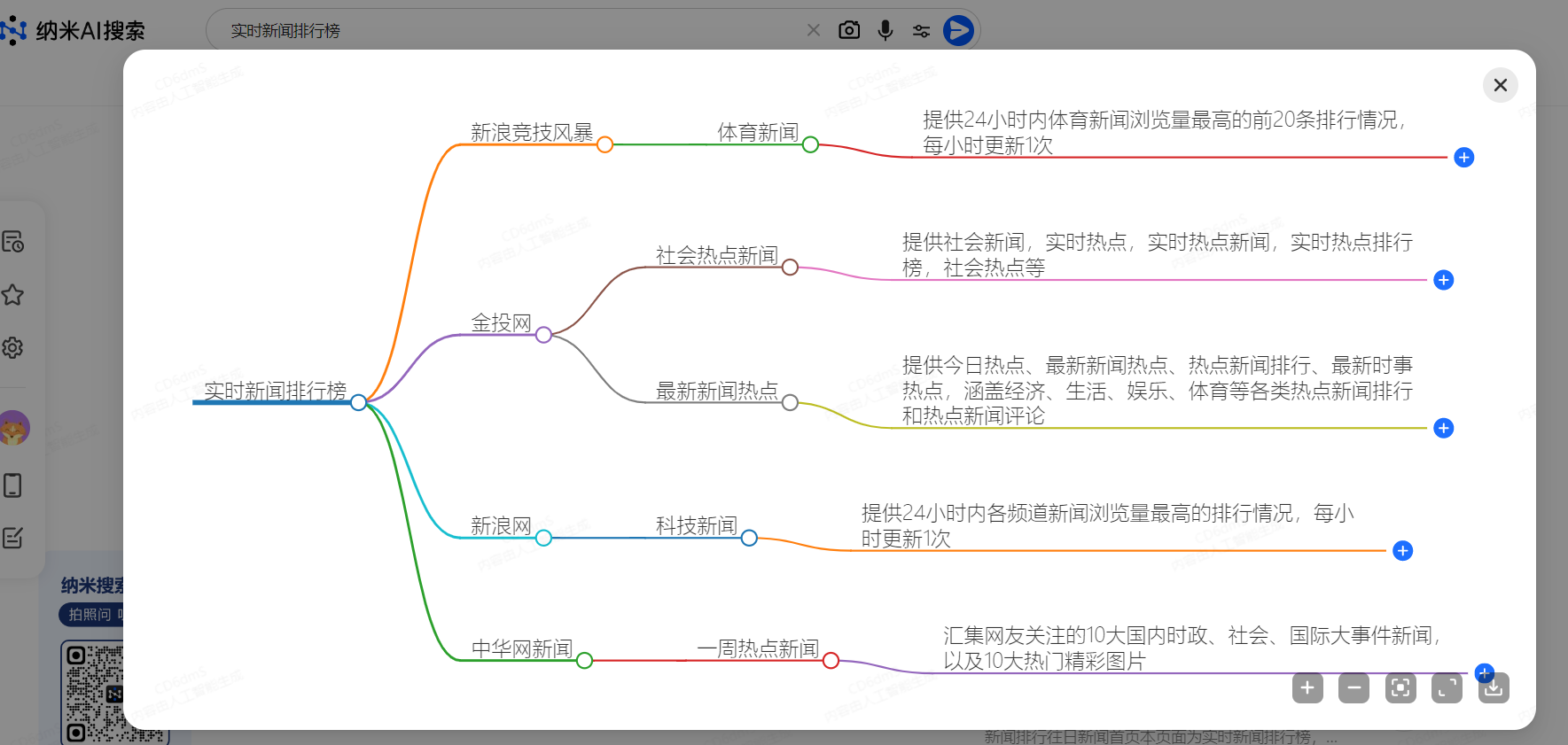Download the mind map image

tap(1494, 687)
